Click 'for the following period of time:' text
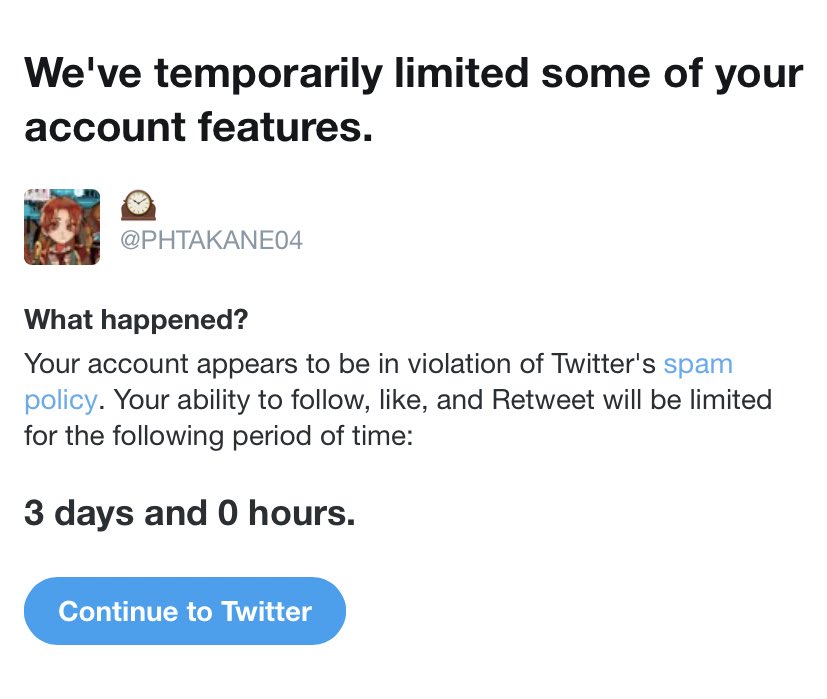The image size is (827, 699). (x=218, y=436)
